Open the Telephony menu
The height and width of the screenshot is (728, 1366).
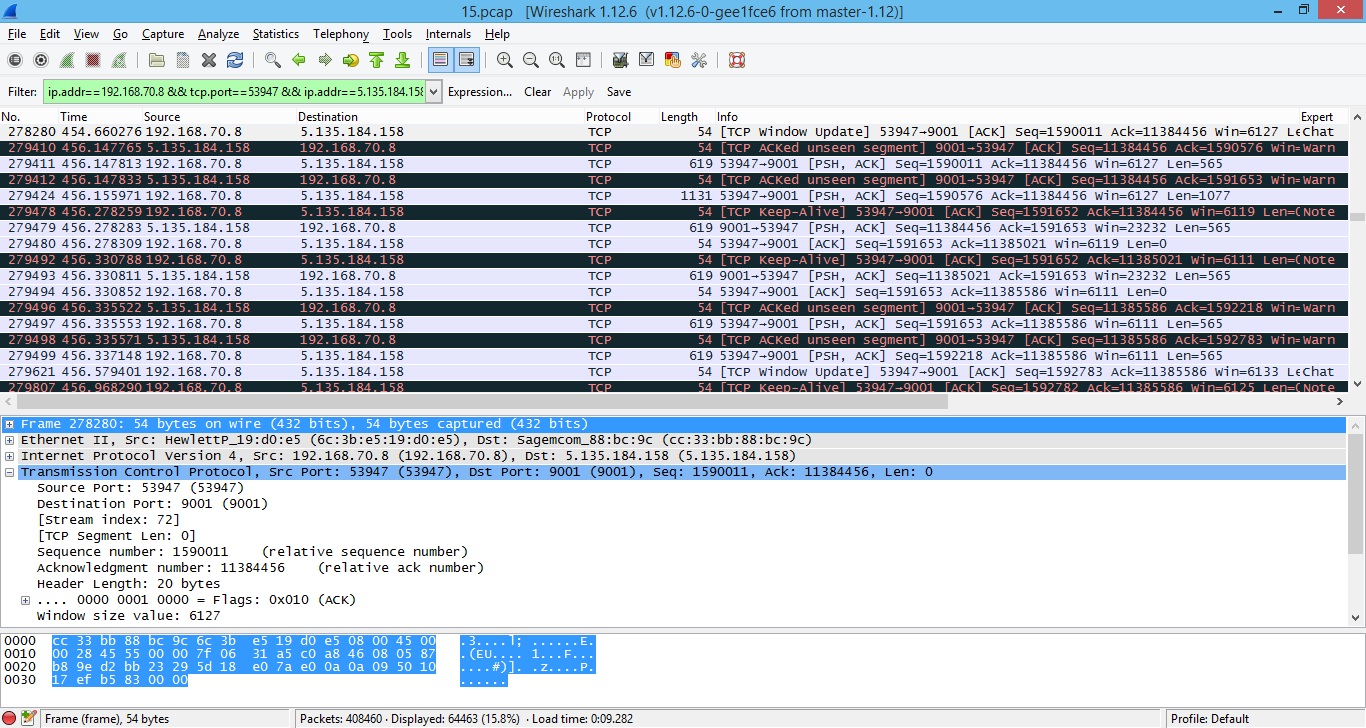coord(340,33)
